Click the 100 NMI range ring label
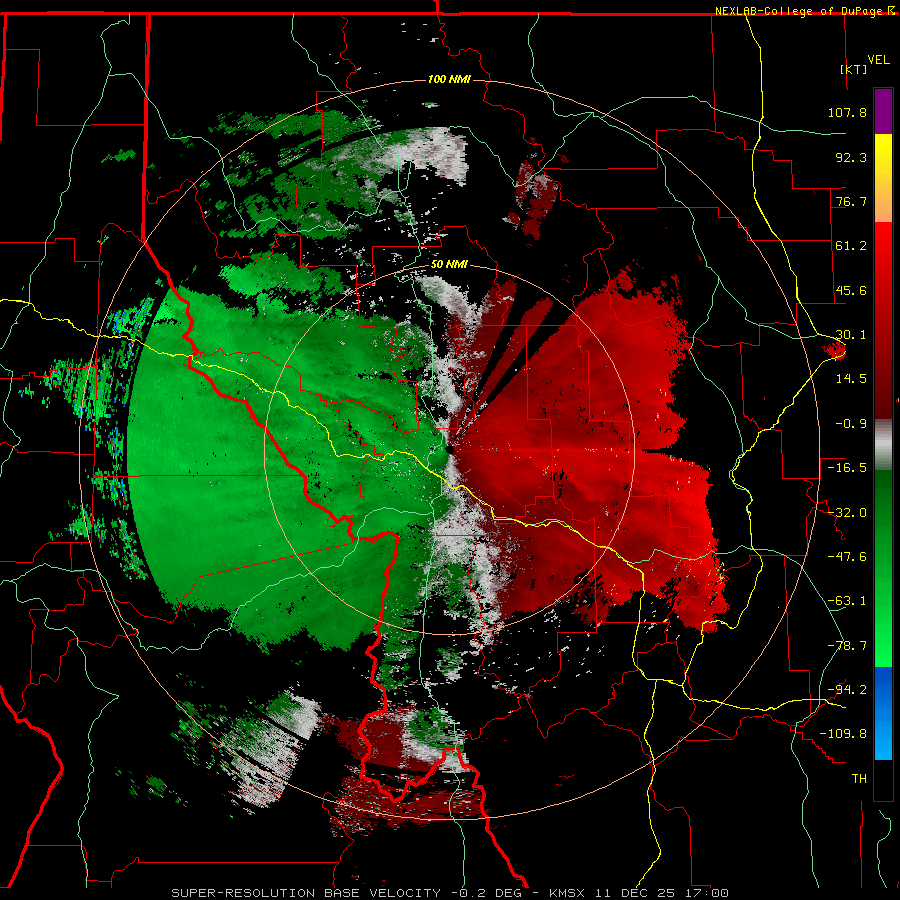The width and height of the screenshot is (900, 900). pos(449,79)
